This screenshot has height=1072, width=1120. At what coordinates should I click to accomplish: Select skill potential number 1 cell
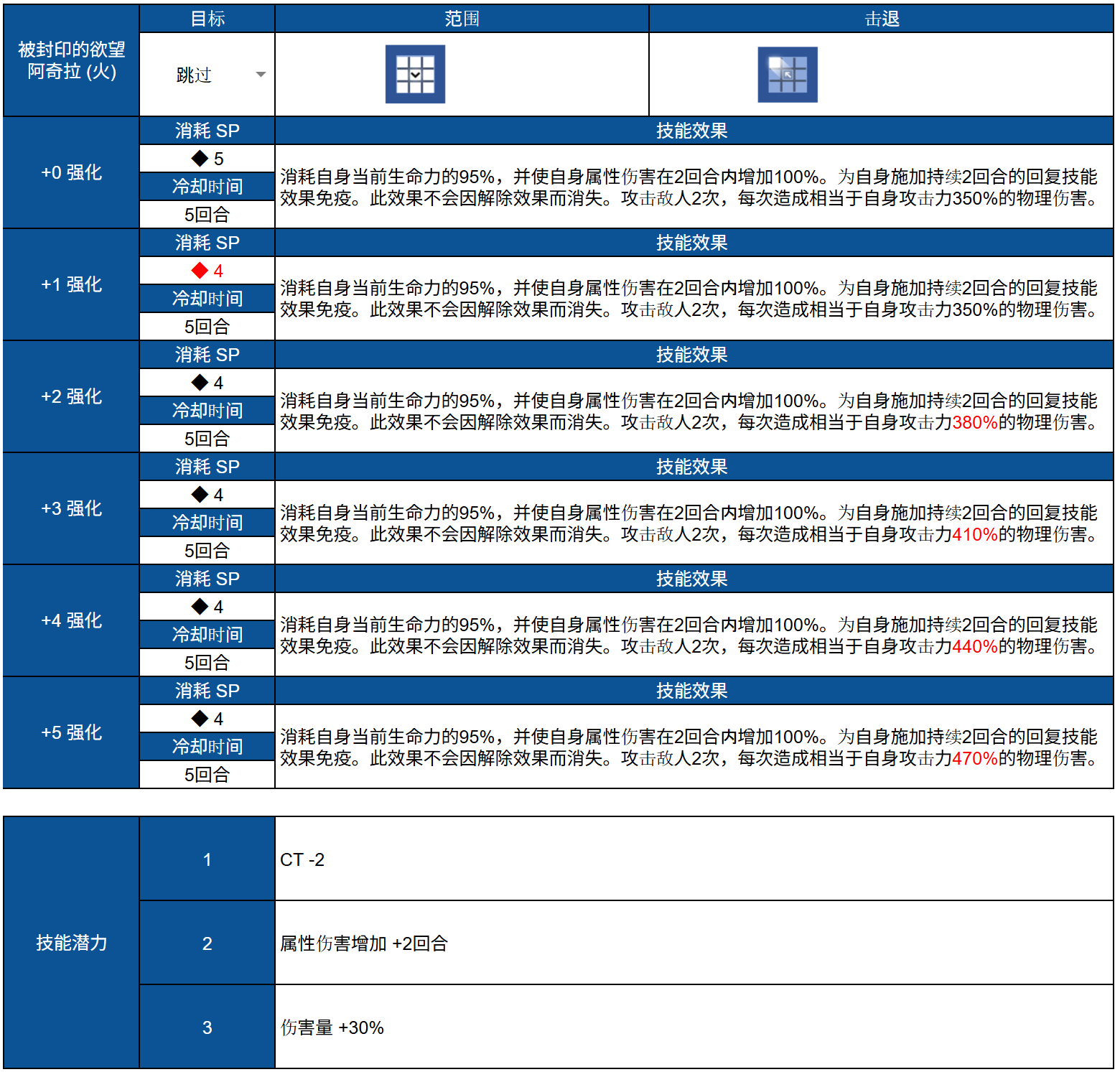(x=207, y=859)
